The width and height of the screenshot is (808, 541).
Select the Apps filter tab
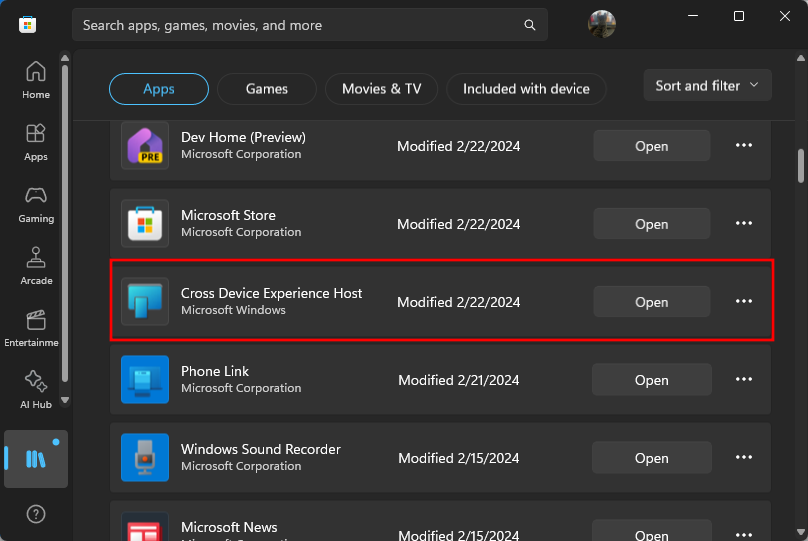[x=159, y=89]
